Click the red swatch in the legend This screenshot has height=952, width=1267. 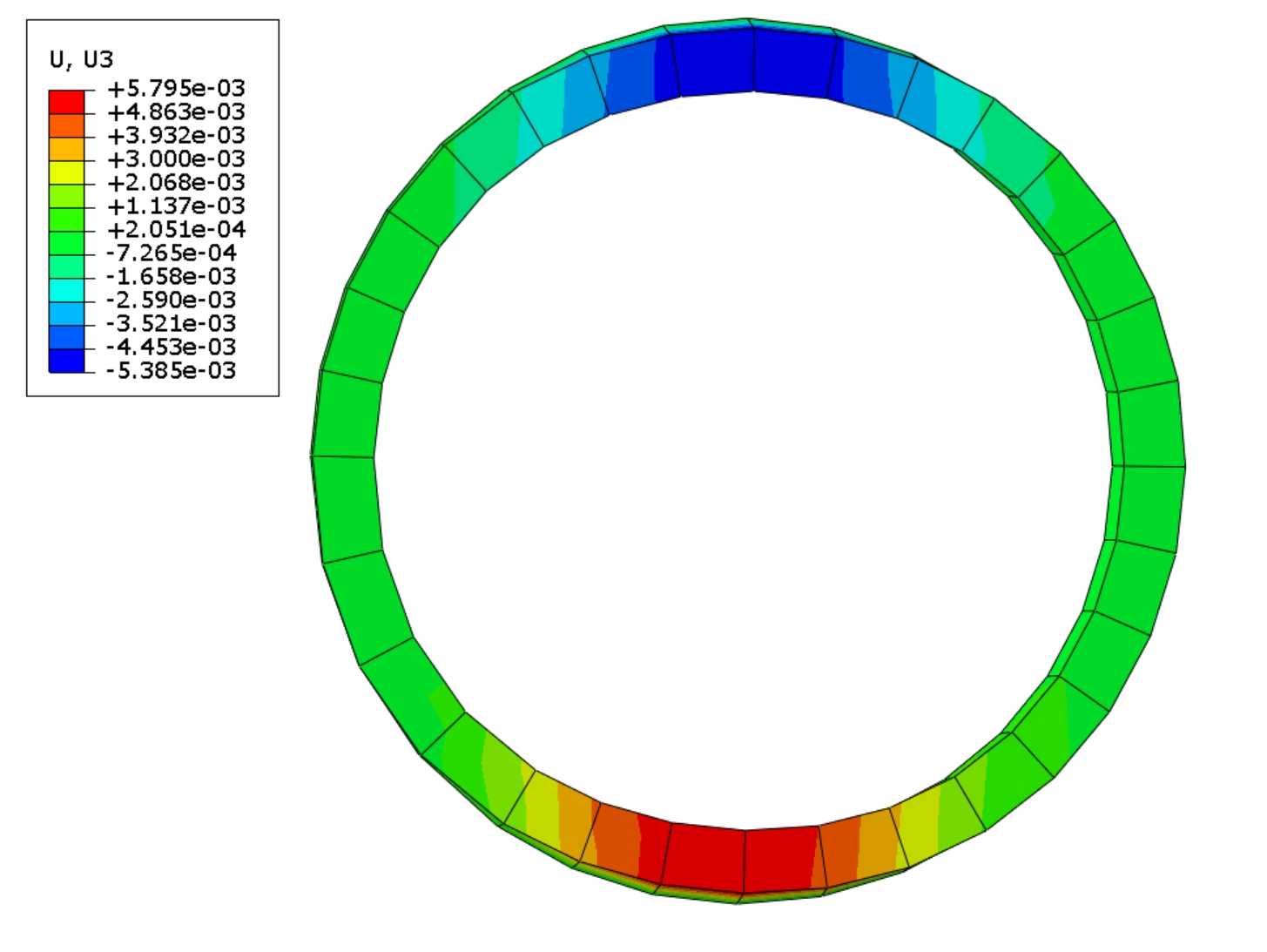(66, 100)
